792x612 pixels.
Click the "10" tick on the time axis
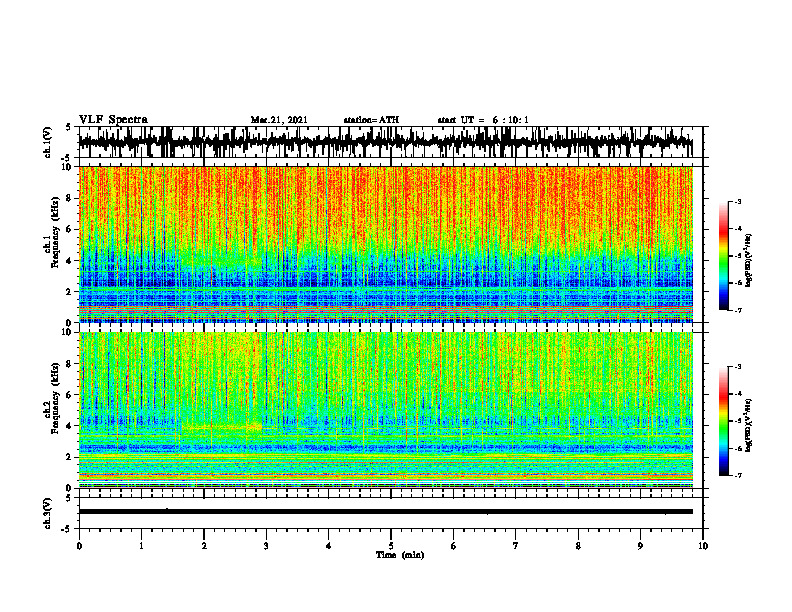click(x=703, y=546)
